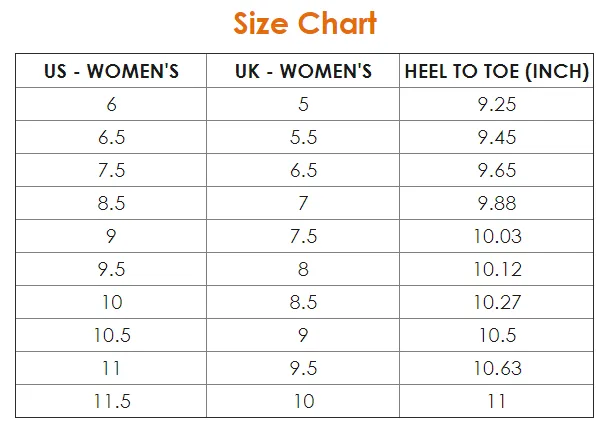This screenshot has height=436, width=610.
Task: Click the Size Chart title
Action: click(x=305, y=23)
